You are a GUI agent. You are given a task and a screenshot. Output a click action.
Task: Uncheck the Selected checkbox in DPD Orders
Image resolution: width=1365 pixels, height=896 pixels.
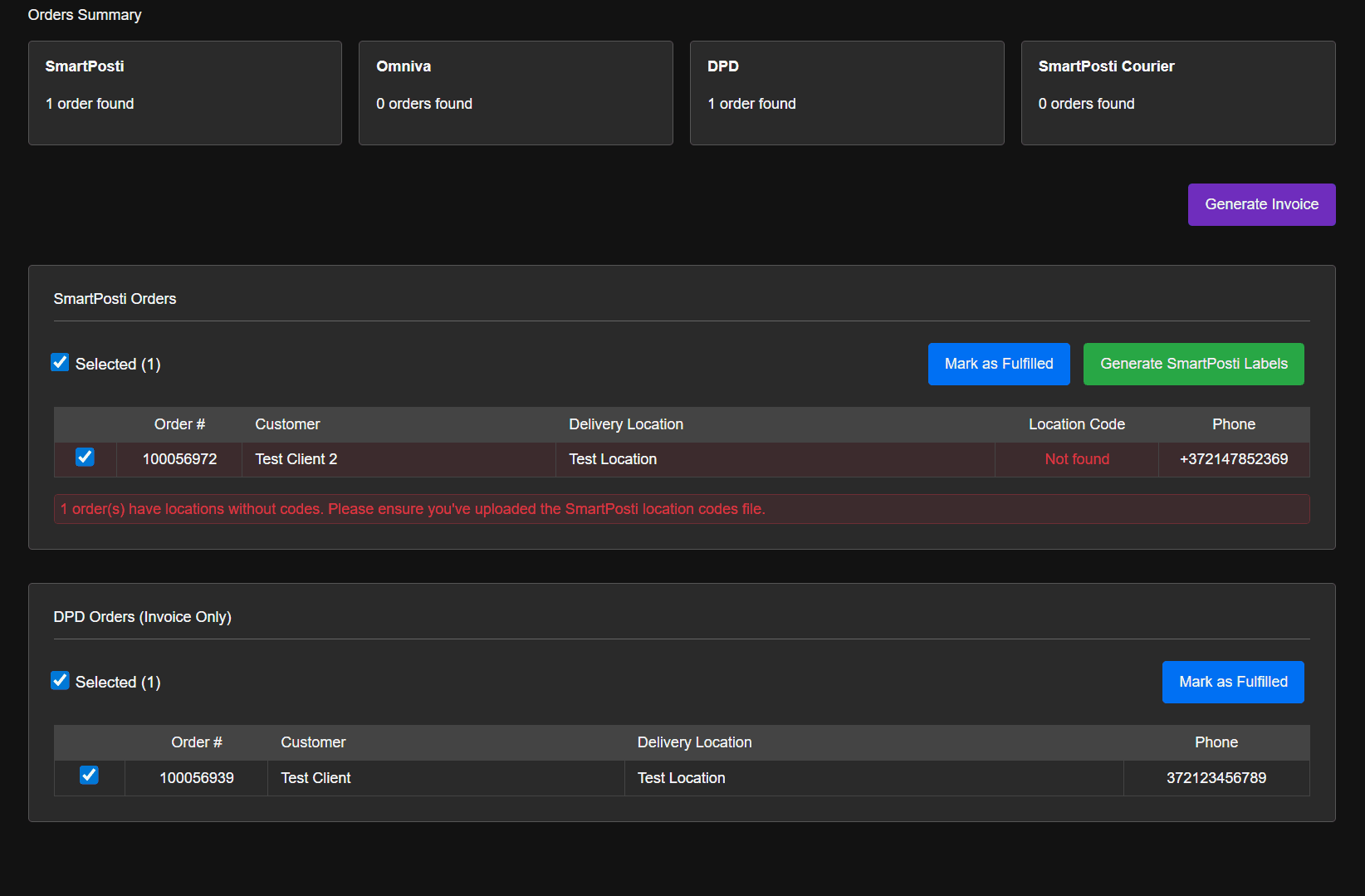point(60,681)
